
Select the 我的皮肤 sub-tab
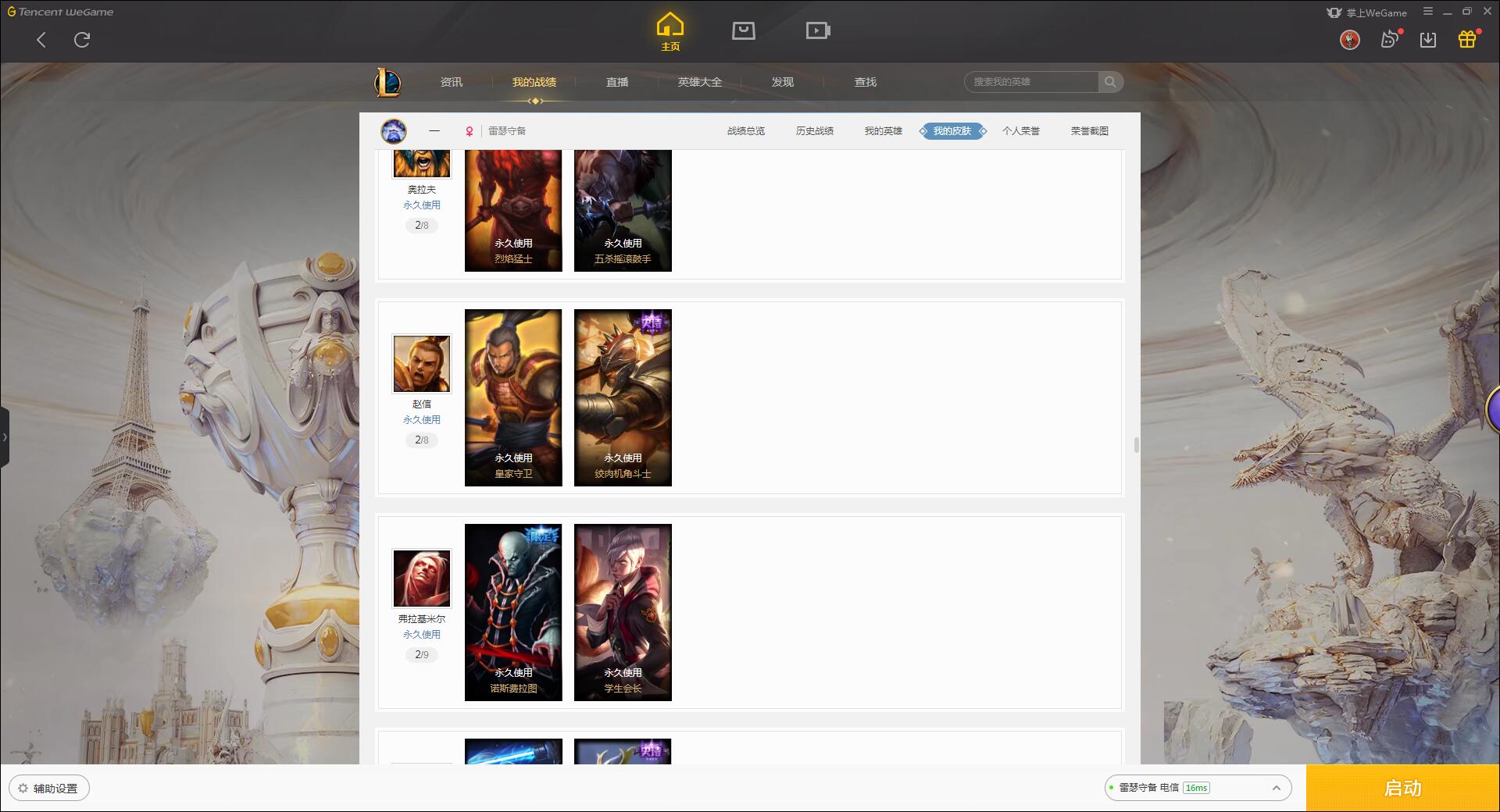click(x=952, y=131)
